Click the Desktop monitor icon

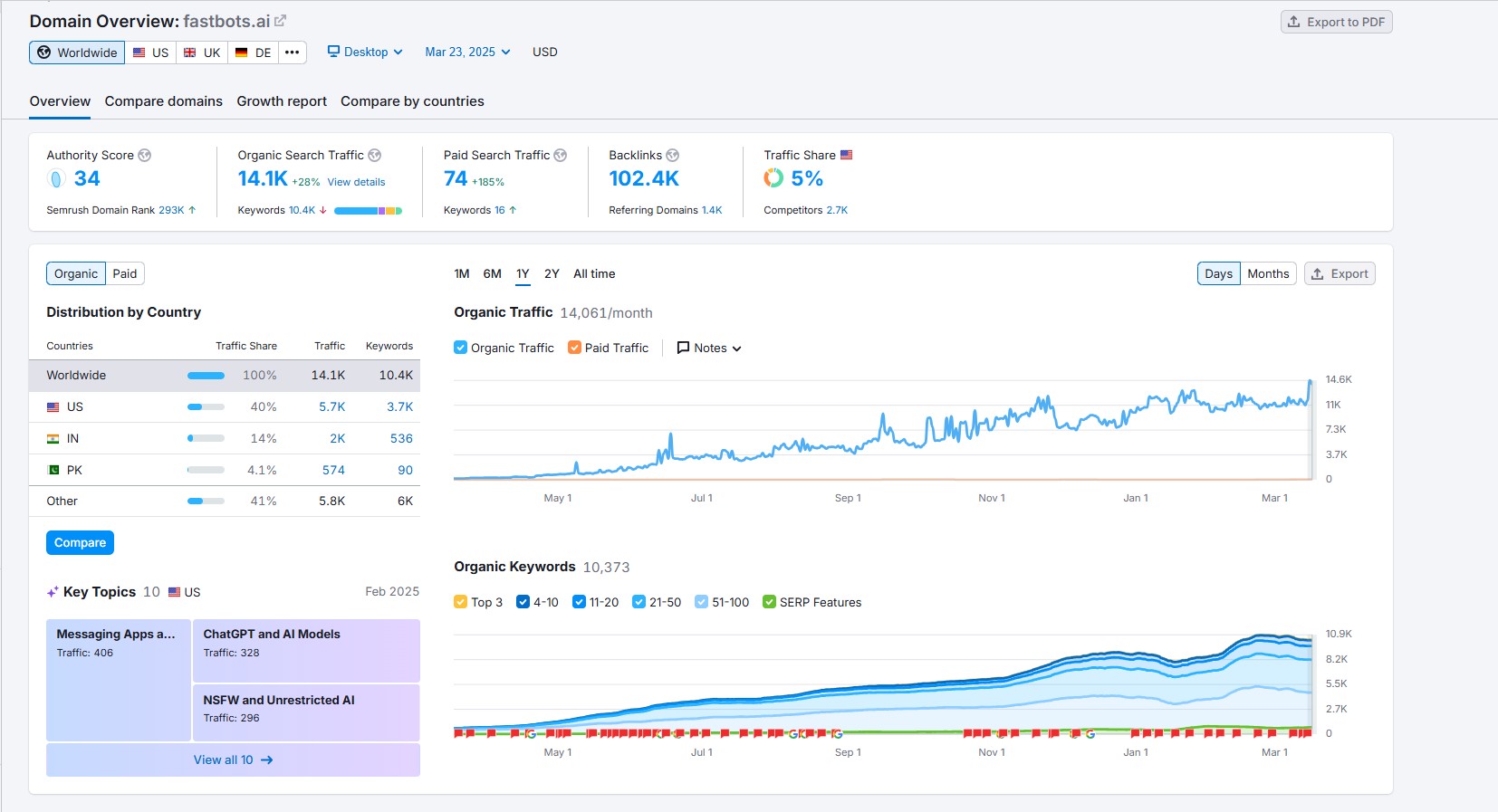tap(333, 52)
